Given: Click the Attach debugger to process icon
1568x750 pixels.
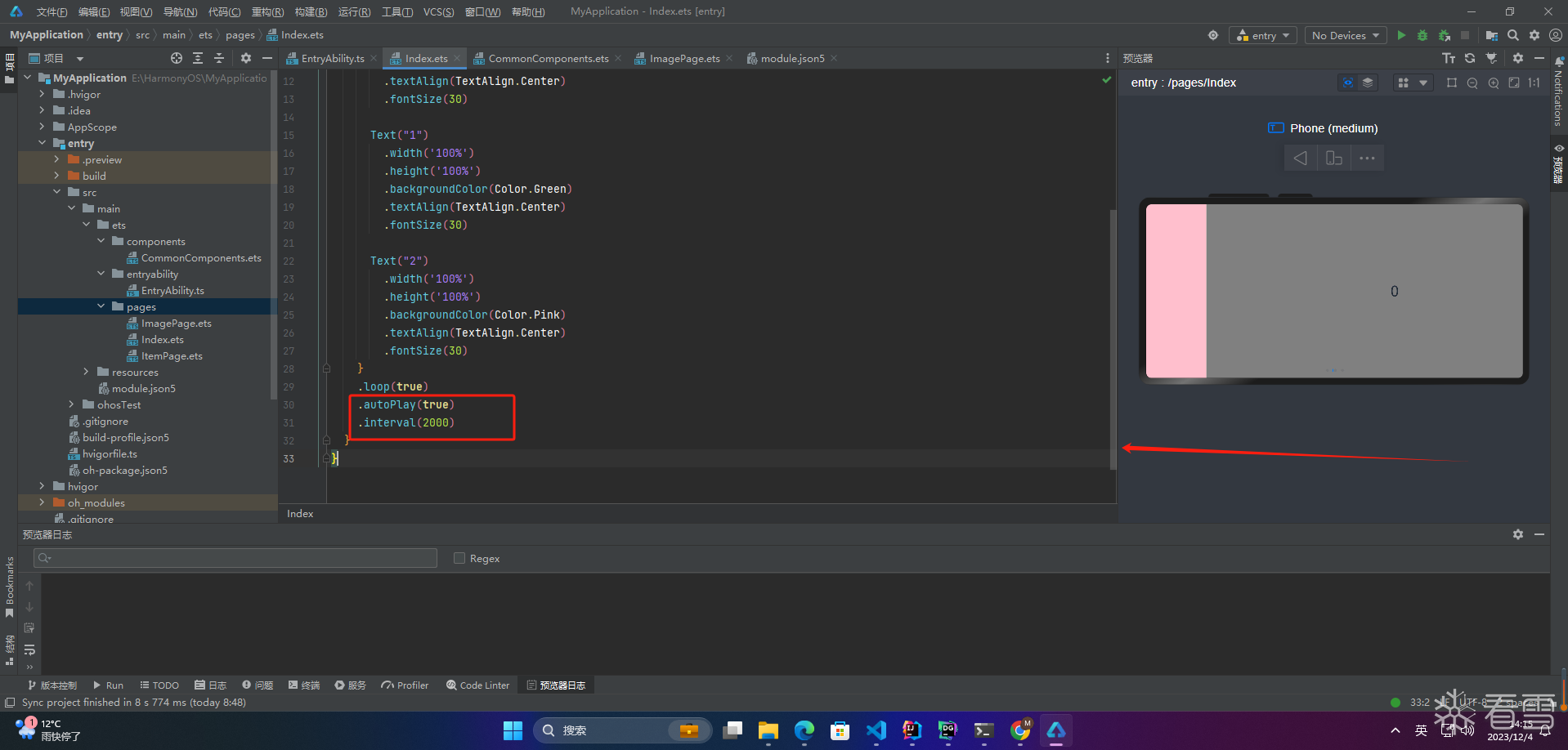Looking at the screenshot, I should pos(1445,35).
